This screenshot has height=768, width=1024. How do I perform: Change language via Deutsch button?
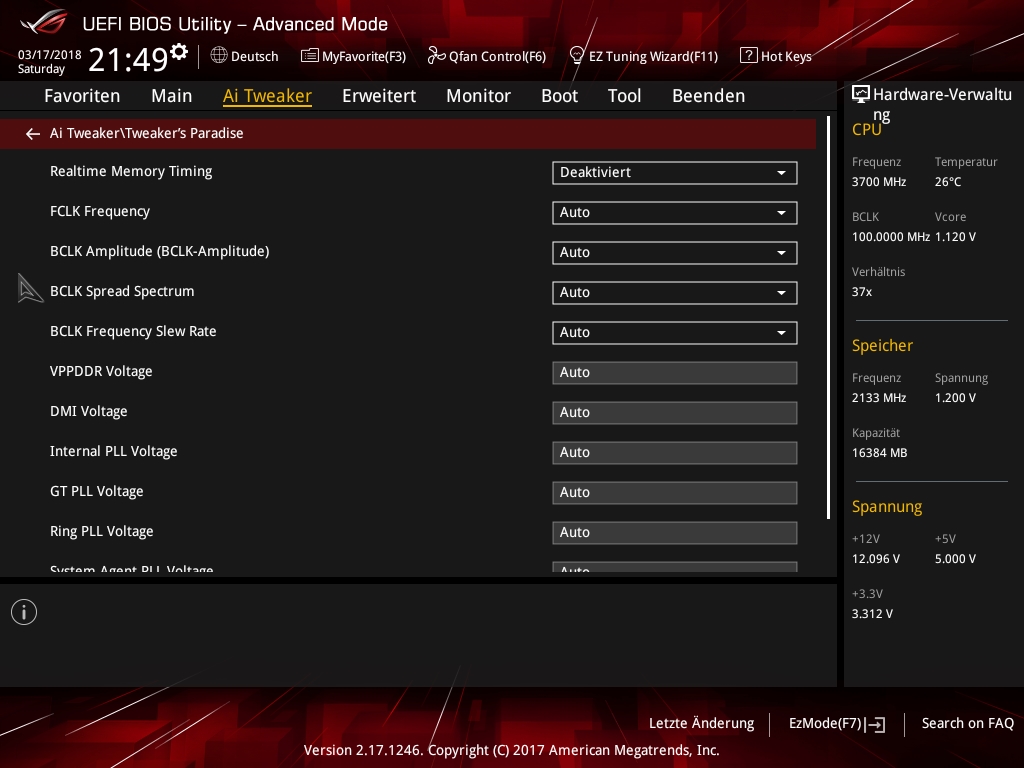tap(245, 56)
